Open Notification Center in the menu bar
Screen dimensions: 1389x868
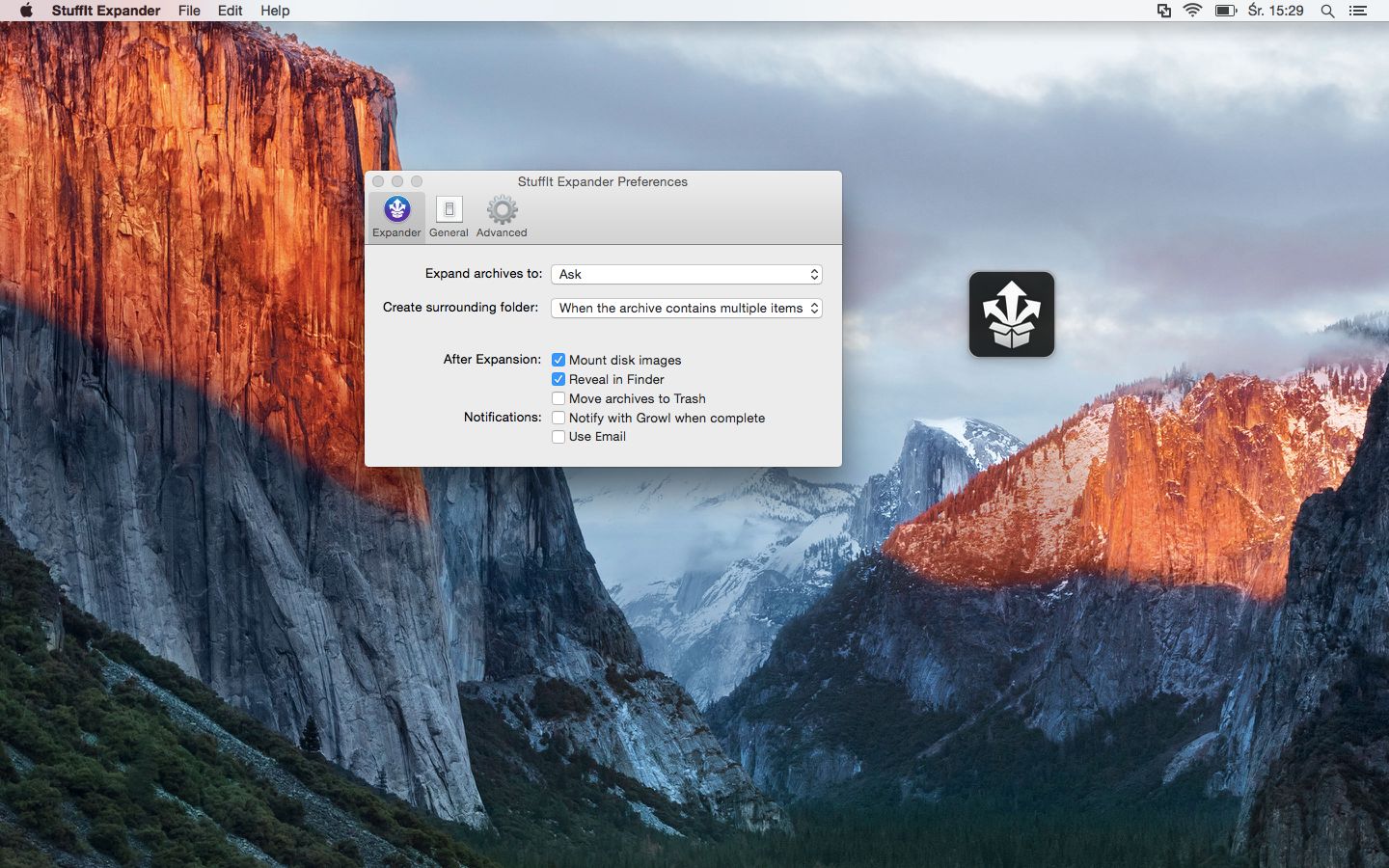1358,11
